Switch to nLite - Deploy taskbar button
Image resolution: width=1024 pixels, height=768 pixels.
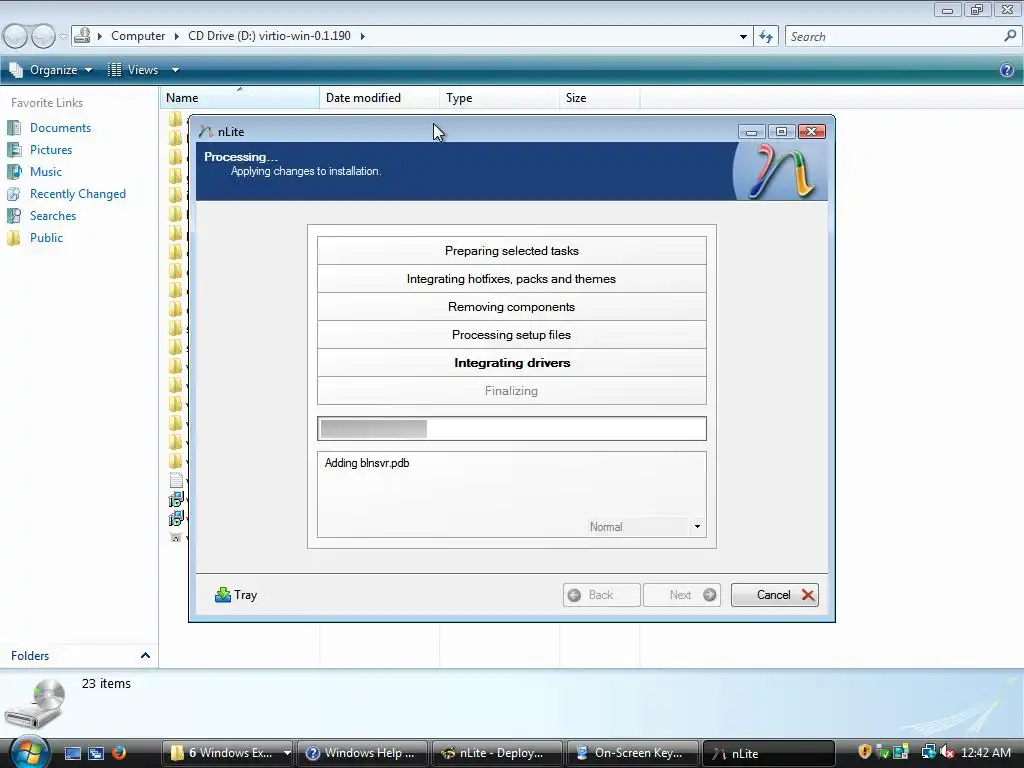[498, 753]
